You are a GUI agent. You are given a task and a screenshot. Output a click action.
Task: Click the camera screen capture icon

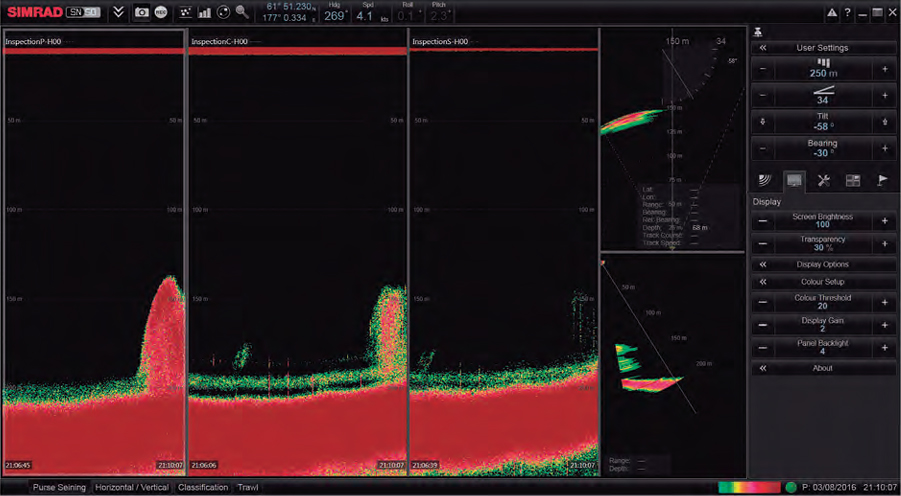142,12
